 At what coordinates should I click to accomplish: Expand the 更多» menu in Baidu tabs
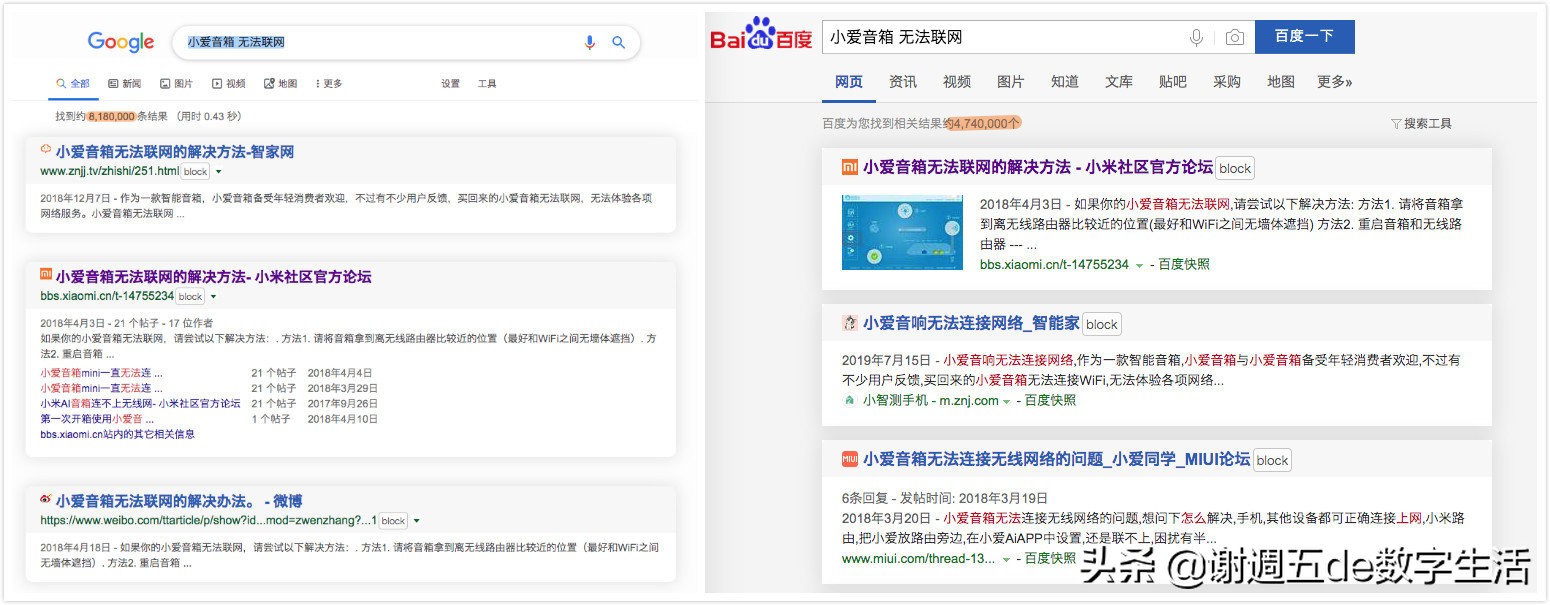click(1334, 82)
